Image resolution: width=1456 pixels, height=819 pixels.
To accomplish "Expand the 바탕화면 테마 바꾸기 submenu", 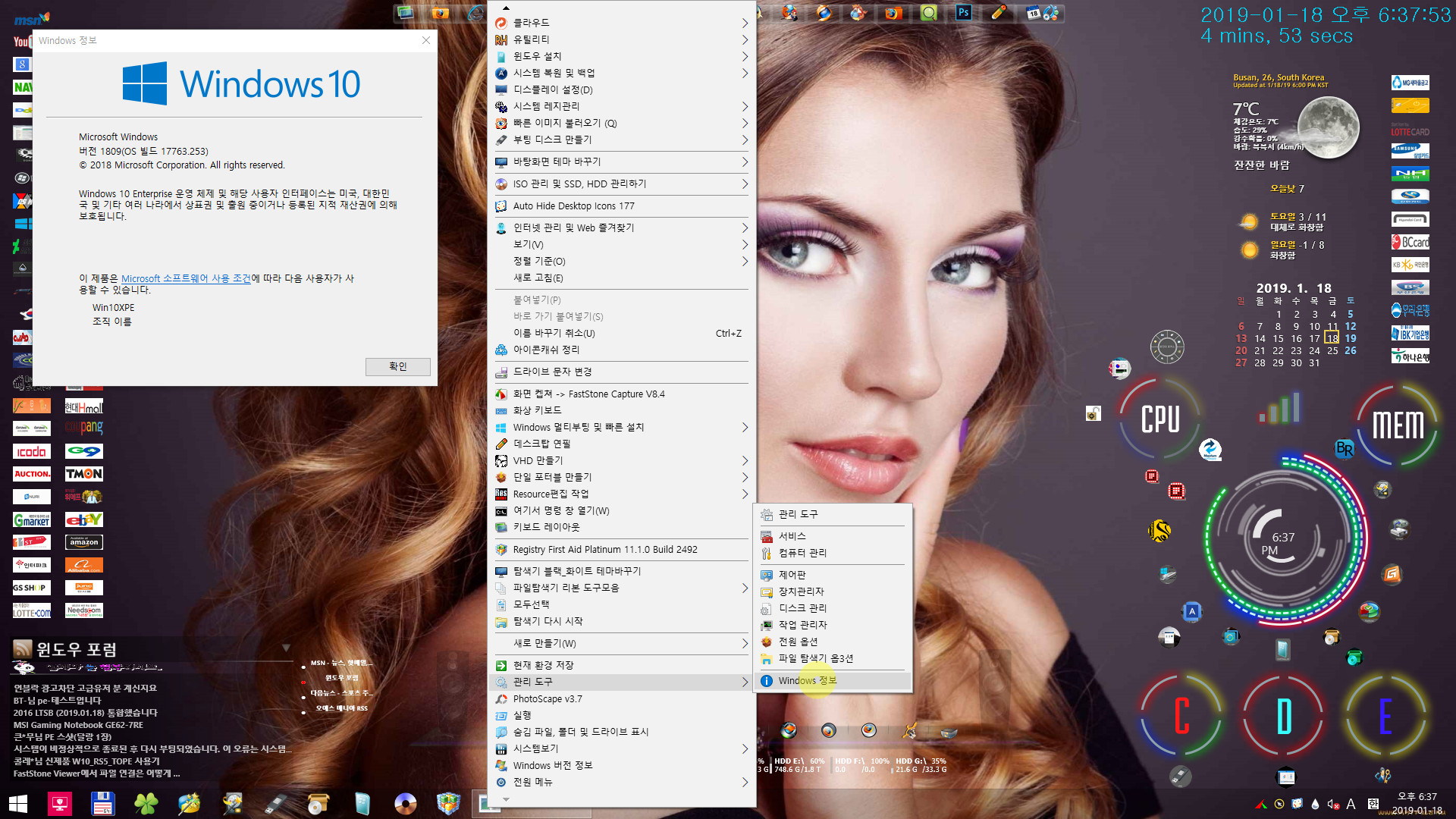I will click(x=621, y=162).
